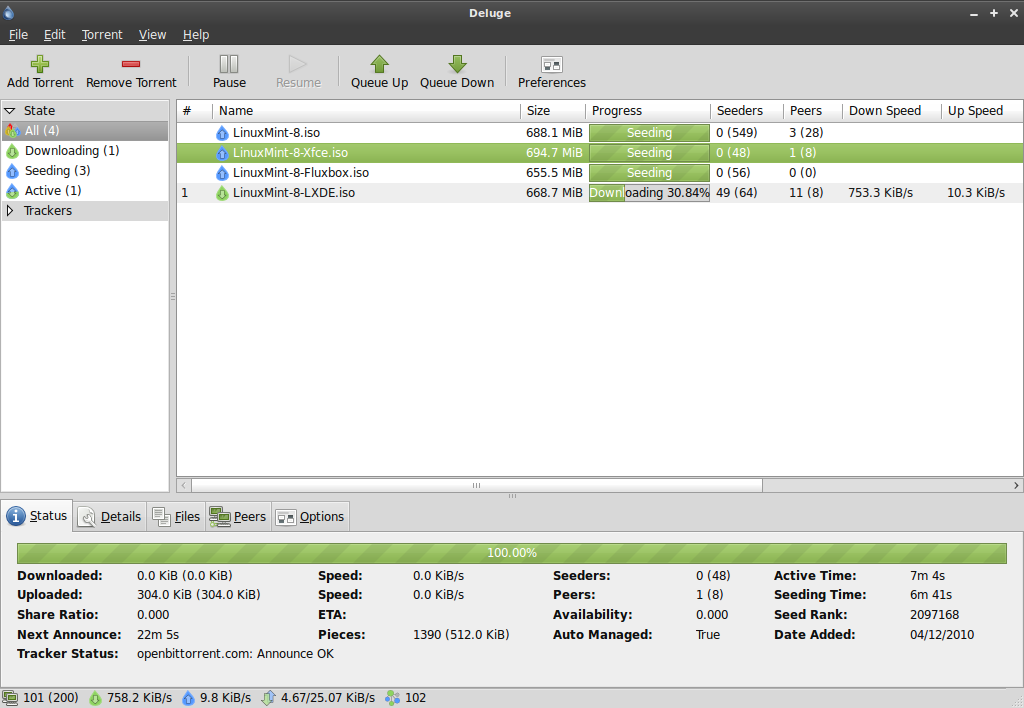
Task: Click the 753.3 KiB/s down speed cell
Action: click(x=880, y=193)
